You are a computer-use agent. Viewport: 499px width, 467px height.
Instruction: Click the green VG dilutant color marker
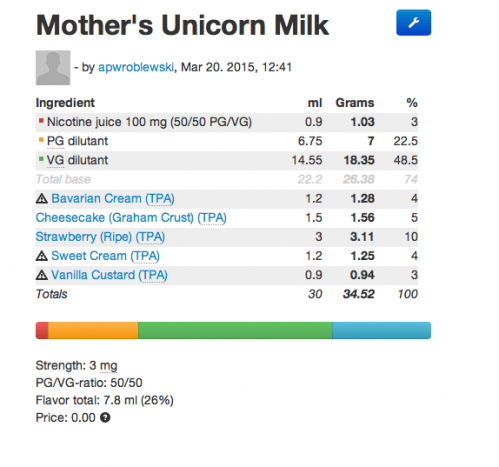(x=41, y=159)
